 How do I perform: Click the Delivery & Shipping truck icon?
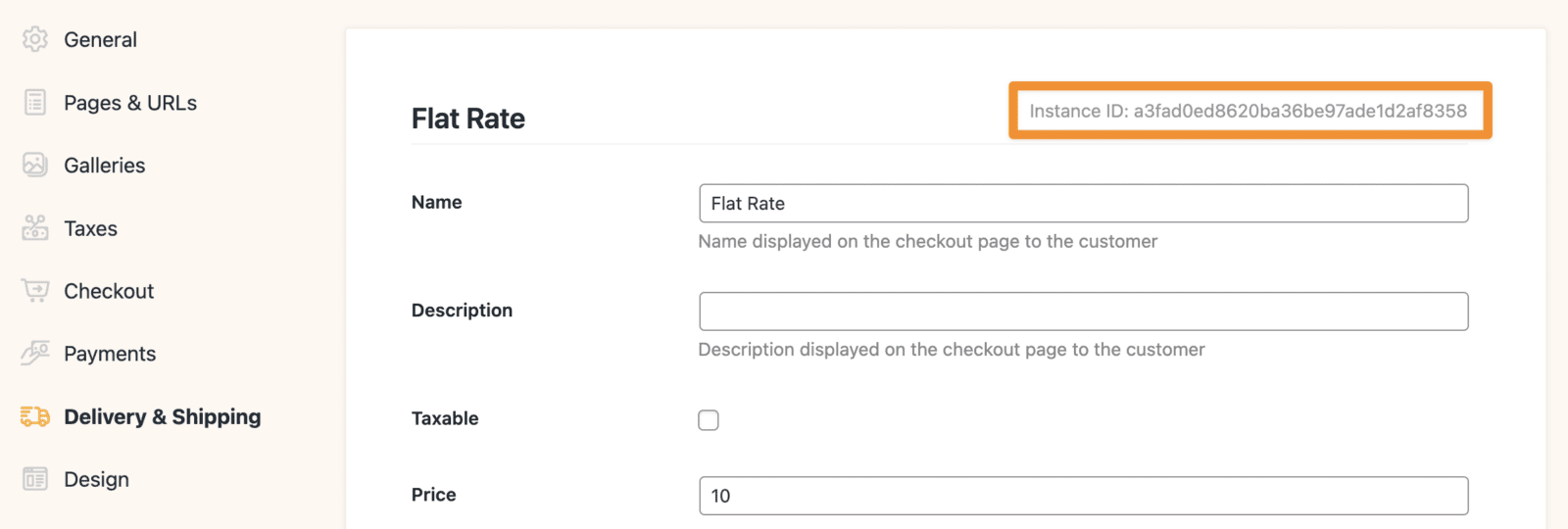tap(35, 416)
